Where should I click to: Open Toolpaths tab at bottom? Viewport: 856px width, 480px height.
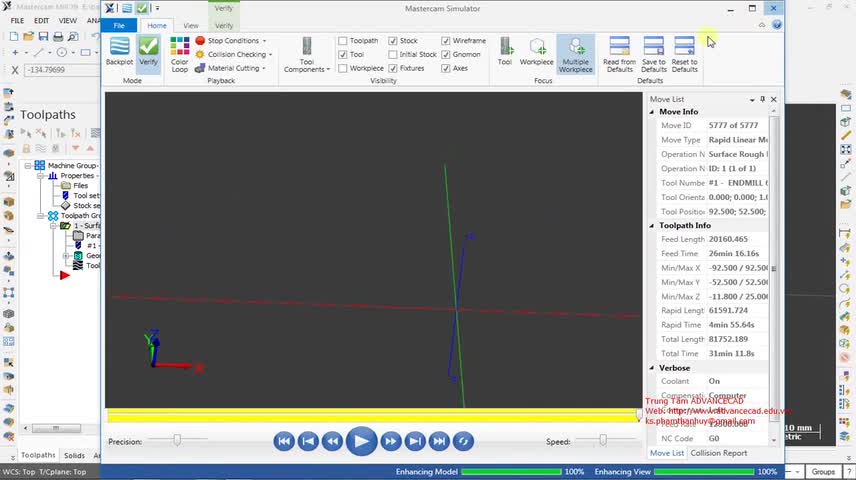click(x=38, y=455)
